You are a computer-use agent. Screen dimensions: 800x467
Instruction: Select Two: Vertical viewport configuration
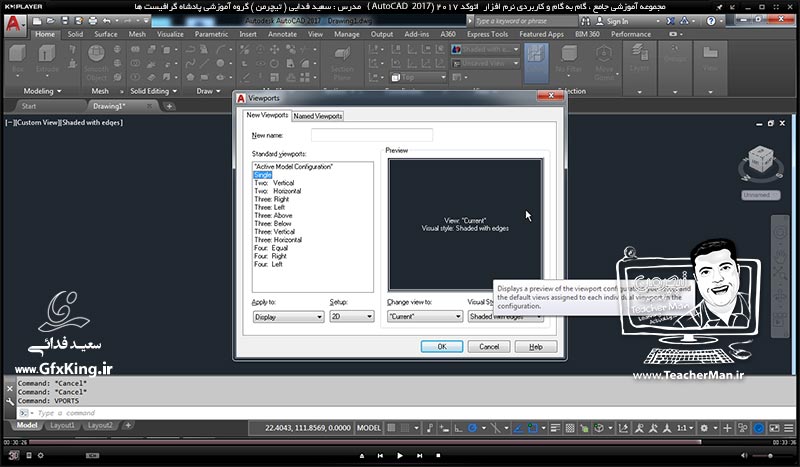(x=274, y=183)
